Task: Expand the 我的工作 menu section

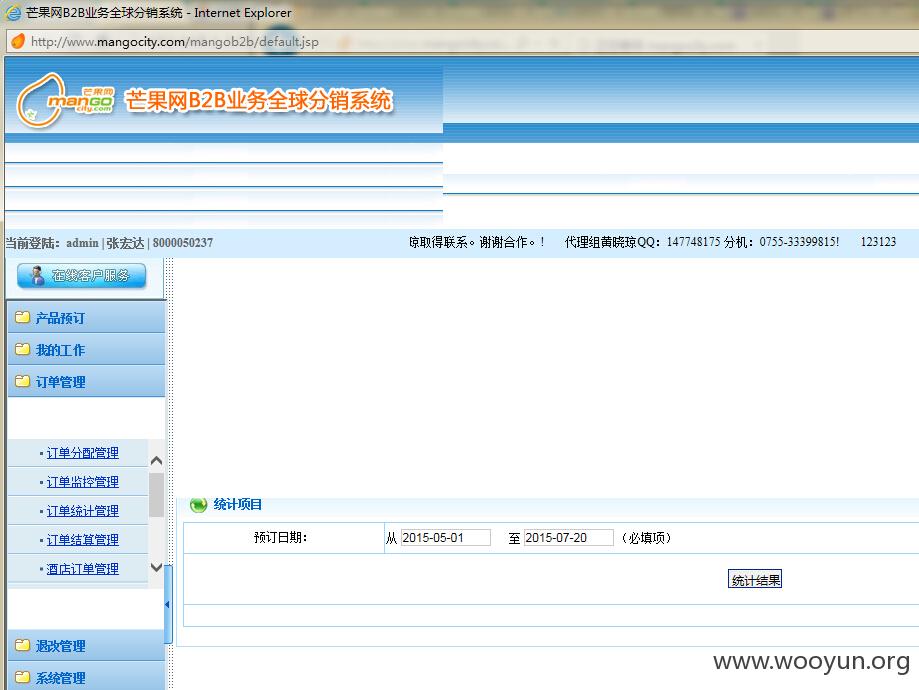Action: pyautogui.click(x=86, y=350)
